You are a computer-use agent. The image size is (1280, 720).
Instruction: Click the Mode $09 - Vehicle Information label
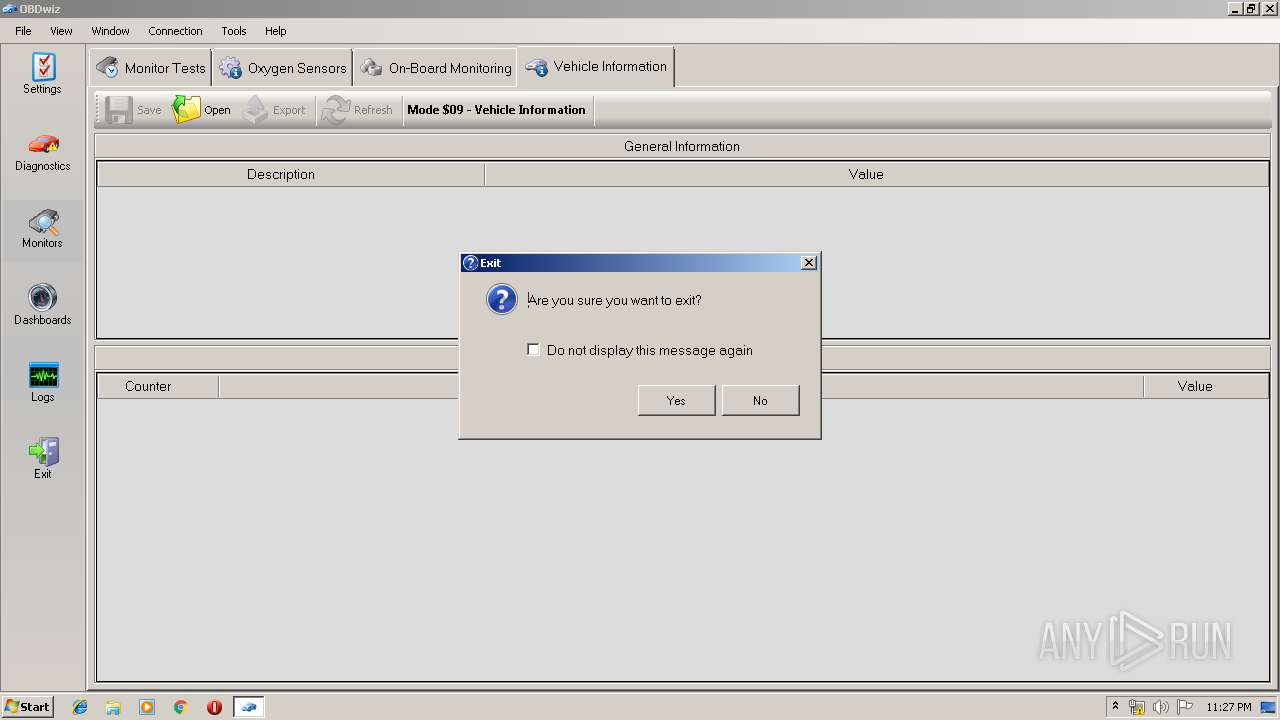point(496,110)
